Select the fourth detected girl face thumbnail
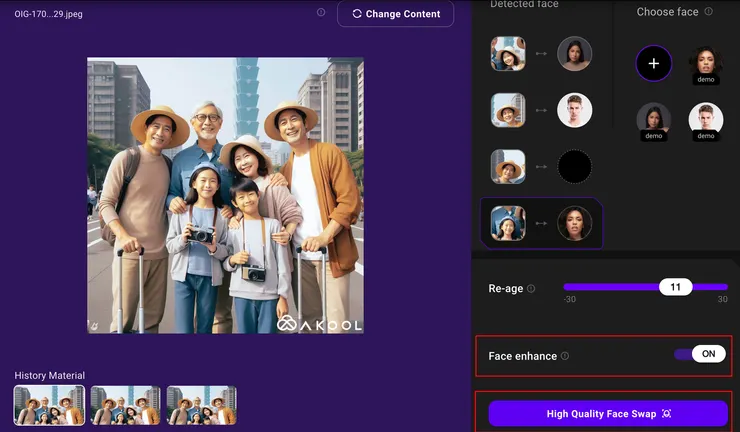 point(508,223)
